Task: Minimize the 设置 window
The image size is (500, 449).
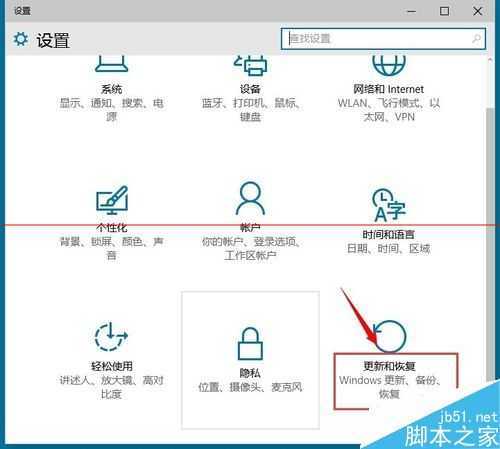Action: tap(412, 11)
